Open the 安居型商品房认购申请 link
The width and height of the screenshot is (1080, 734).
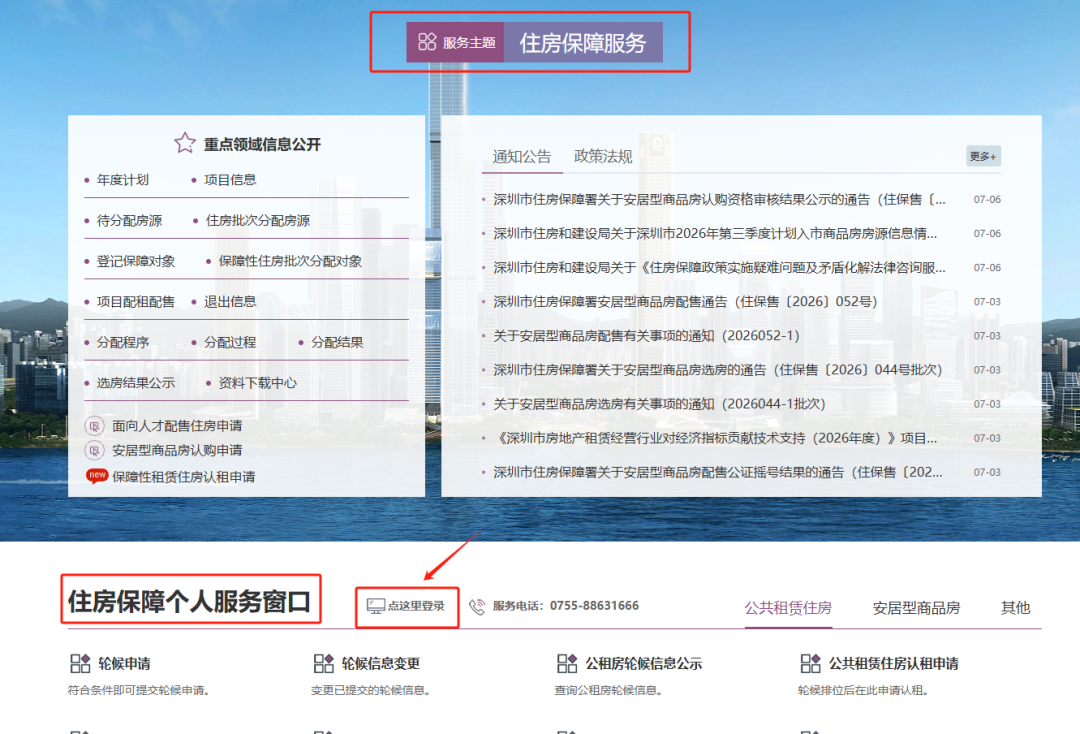click(x=177, y=450)
